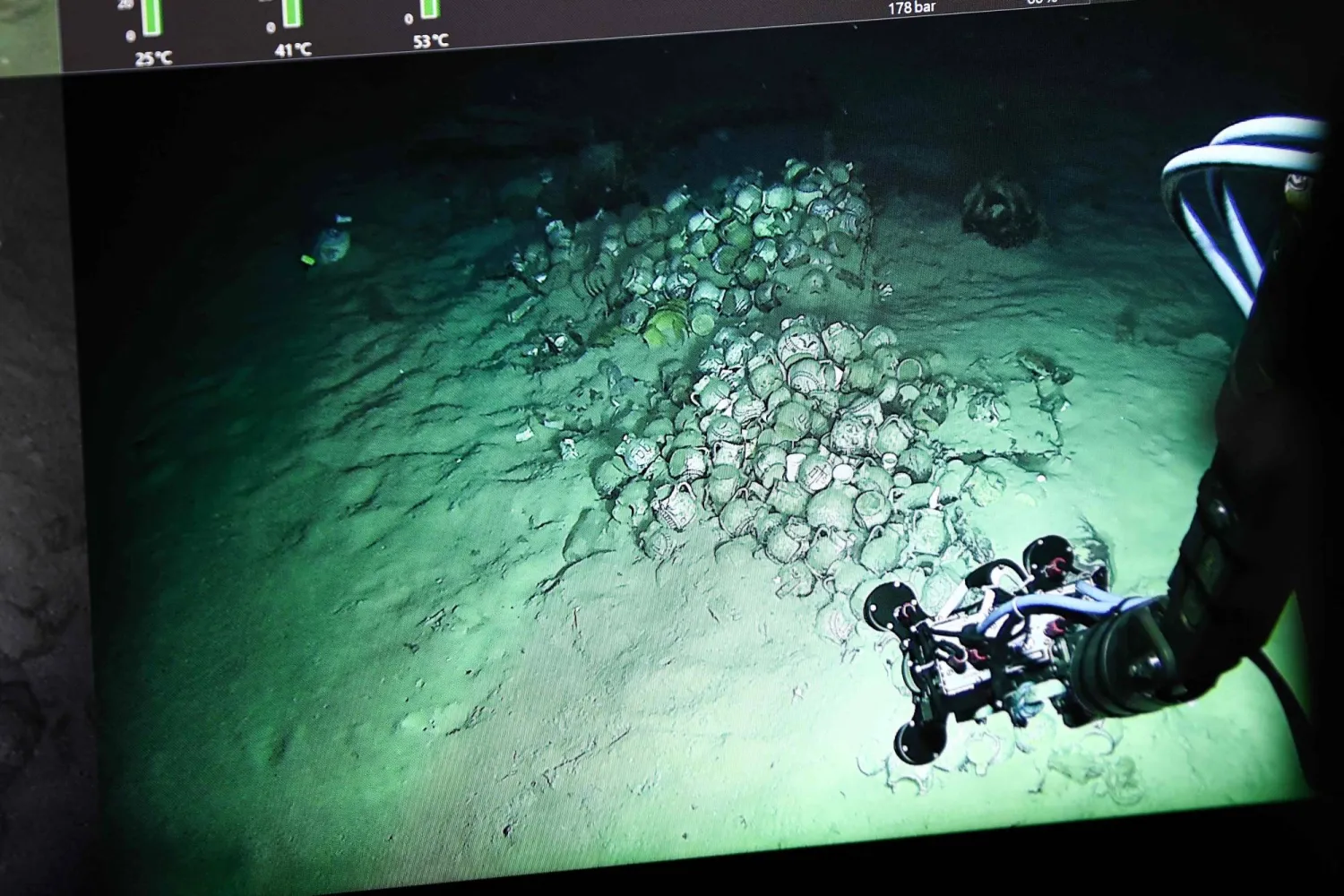Select the 25 °C temperature label
The width and height of the screenshot is (1344, 896).
(x=153, y=58)
